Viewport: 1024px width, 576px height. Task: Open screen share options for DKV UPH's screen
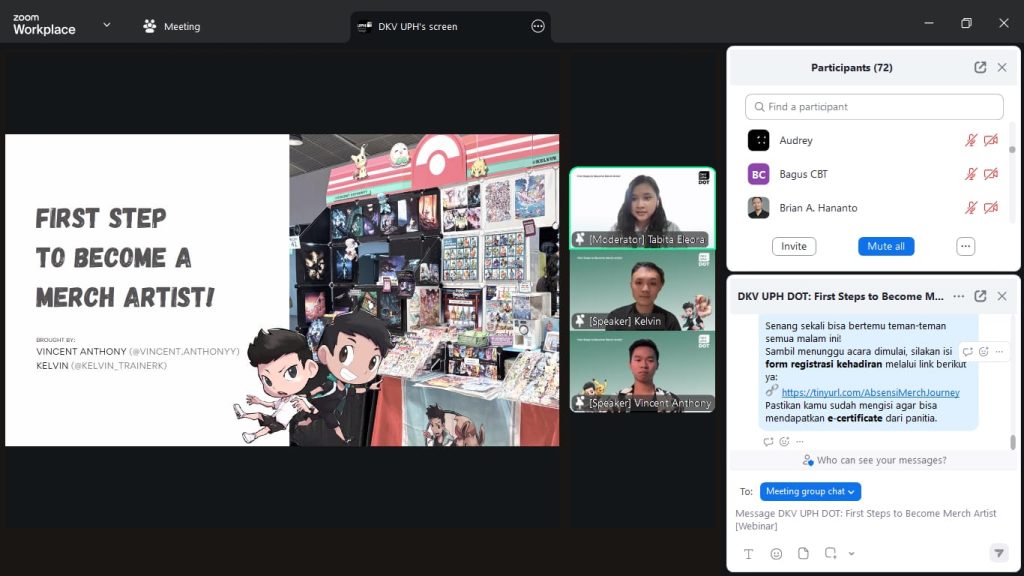(x=538, y=26)
